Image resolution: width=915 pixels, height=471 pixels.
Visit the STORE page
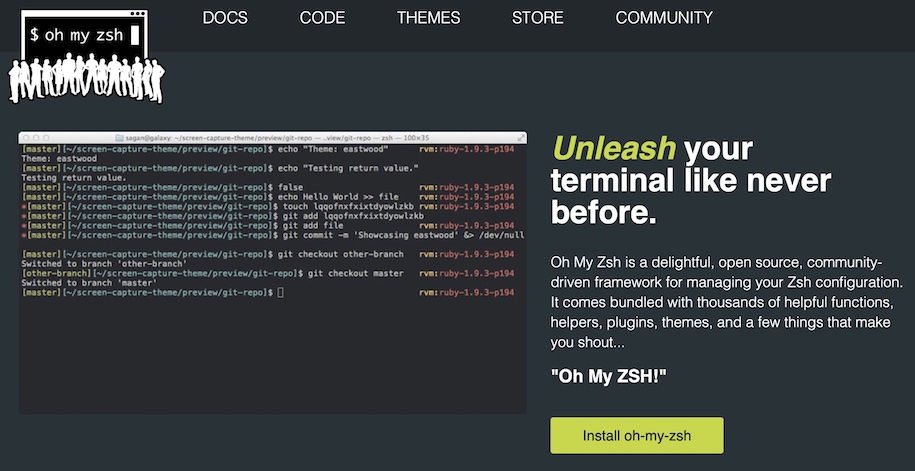tap(537, 18)
